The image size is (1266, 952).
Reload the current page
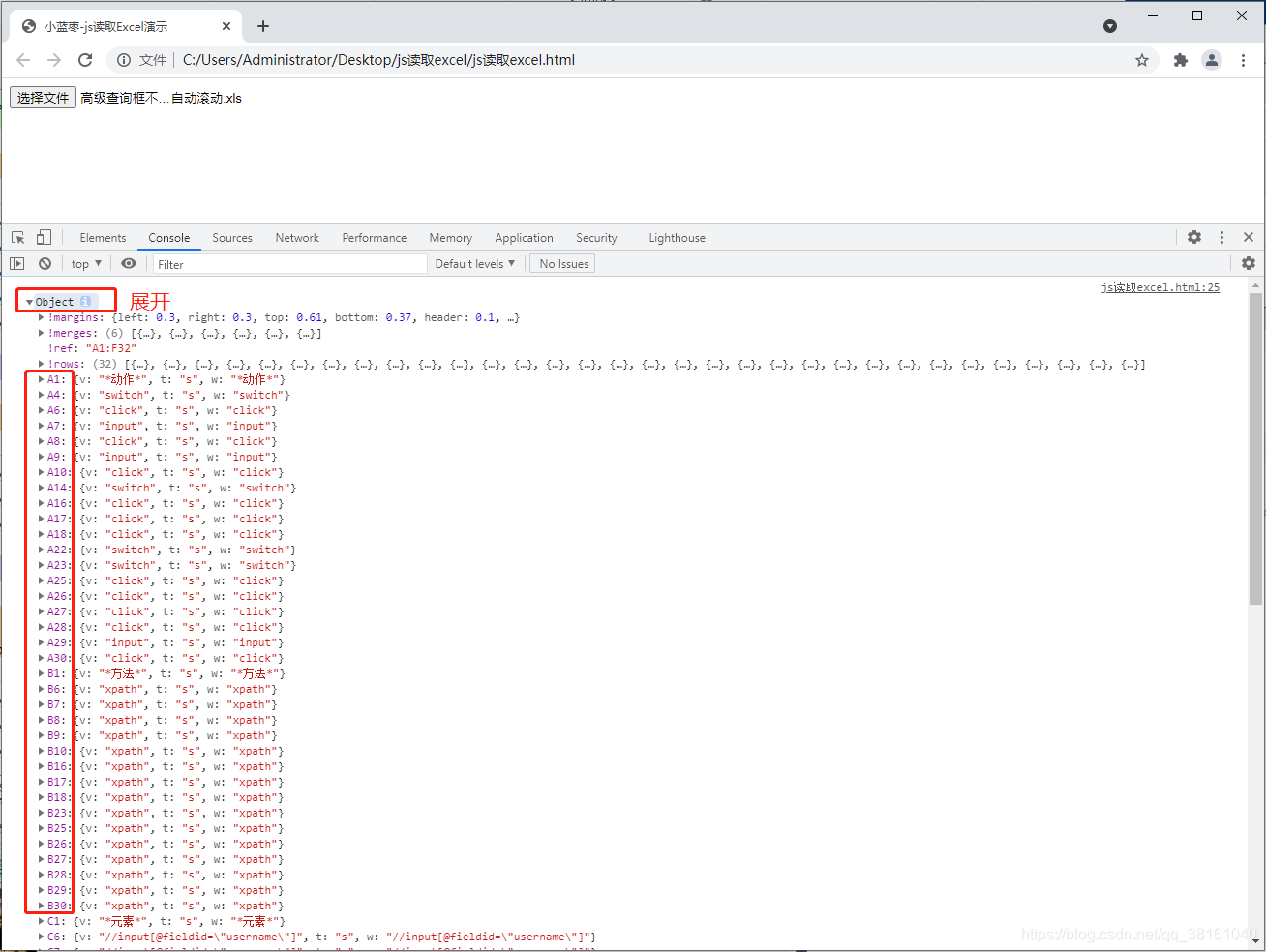85,60
